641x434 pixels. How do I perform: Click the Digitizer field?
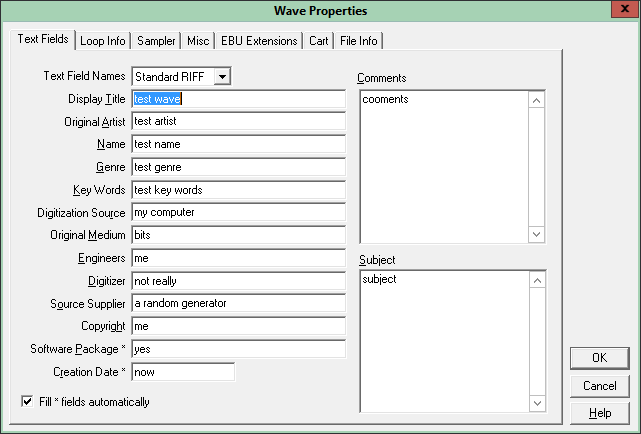point(239,281)
